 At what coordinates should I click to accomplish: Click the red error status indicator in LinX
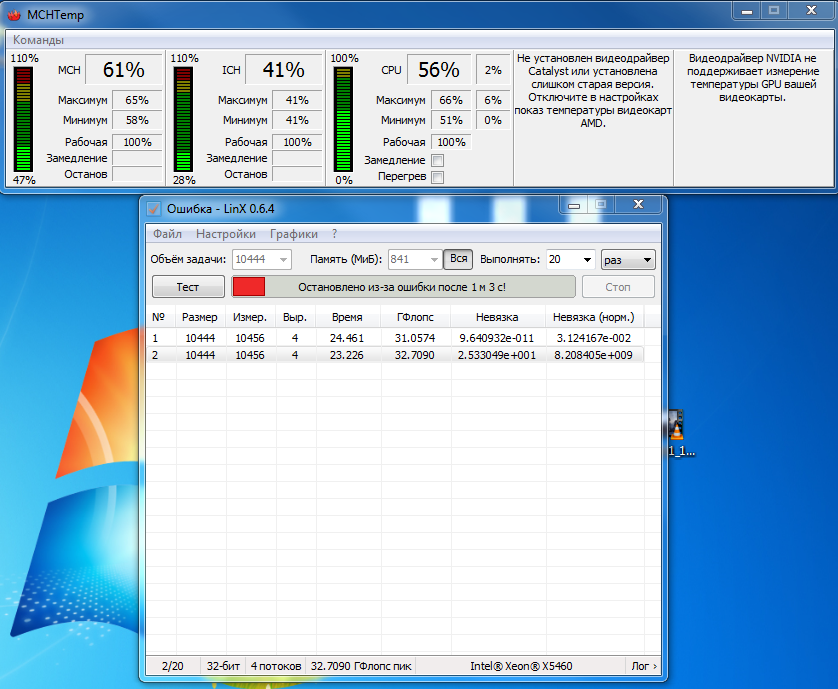click(x=249, y=287)
